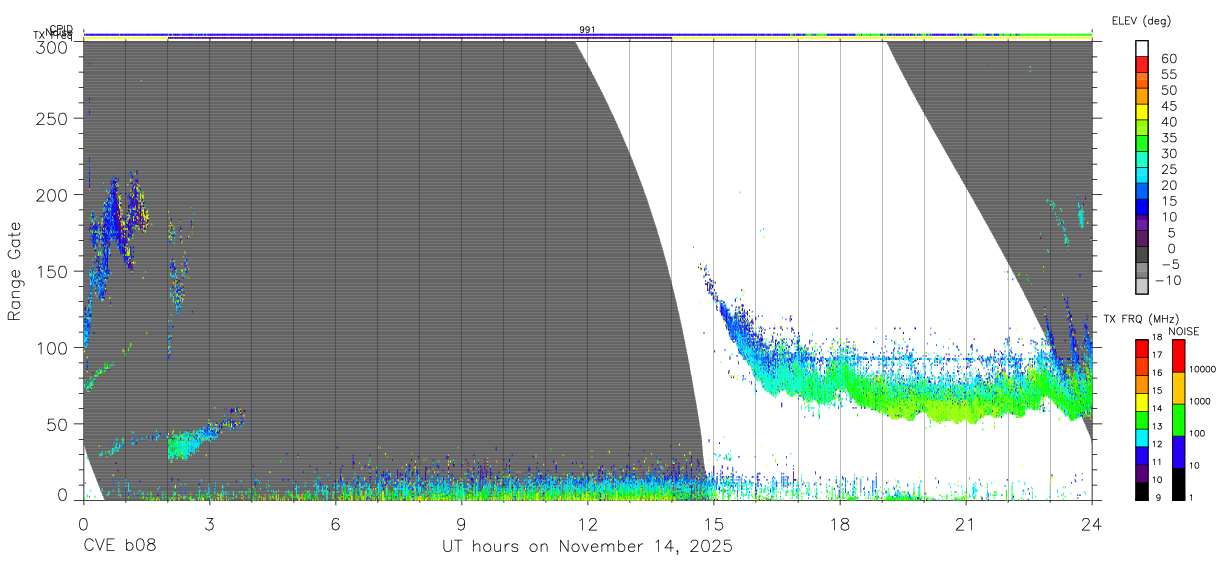
Task: Select the white top segment of ELEV colorbar
Action: (1143, 48)
